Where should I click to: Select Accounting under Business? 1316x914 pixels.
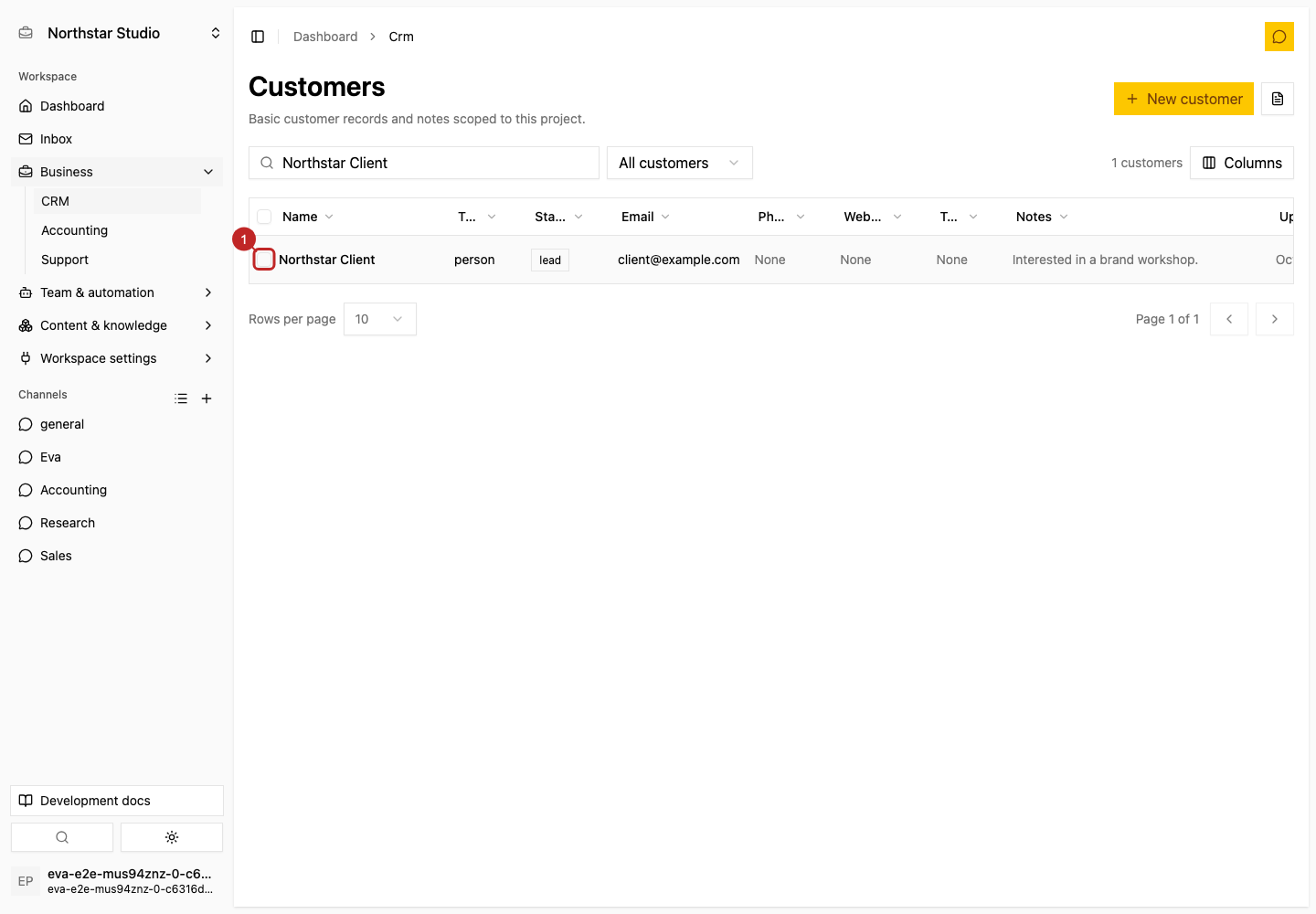click(x=117, y=230)
